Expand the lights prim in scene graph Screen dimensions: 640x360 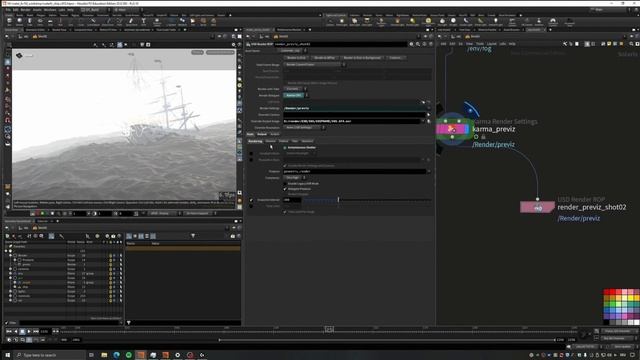point(11,291)
